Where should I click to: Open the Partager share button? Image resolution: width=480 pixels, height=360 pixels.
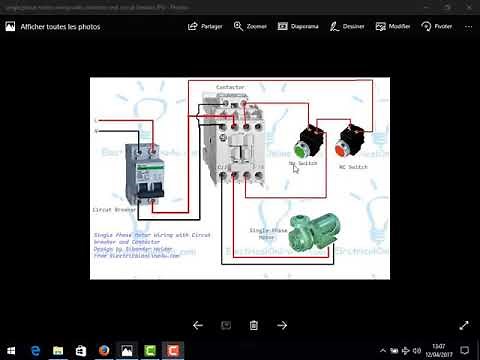point(205,26)
